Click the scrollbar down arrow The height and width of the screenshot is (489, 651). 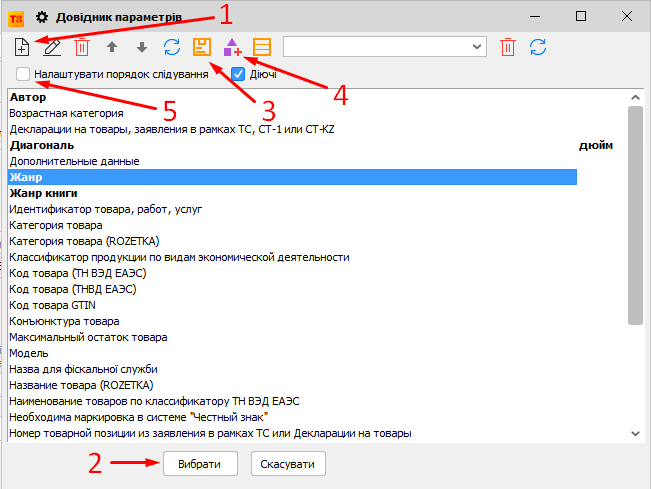(x=636, y=433)
